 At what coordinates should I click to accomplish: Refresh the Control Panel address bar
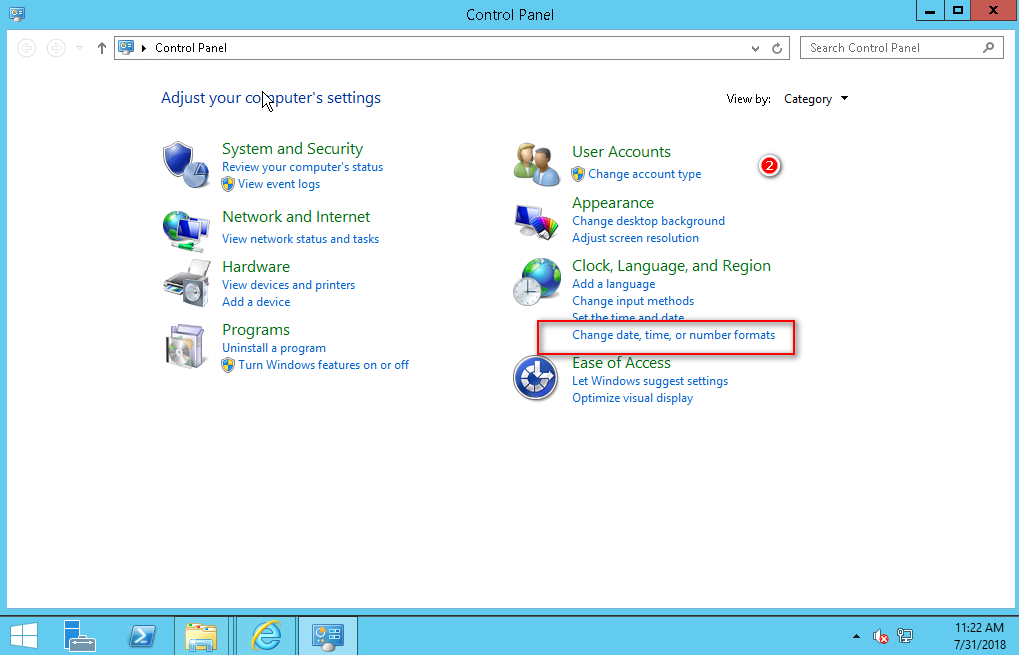pos(778,48)
